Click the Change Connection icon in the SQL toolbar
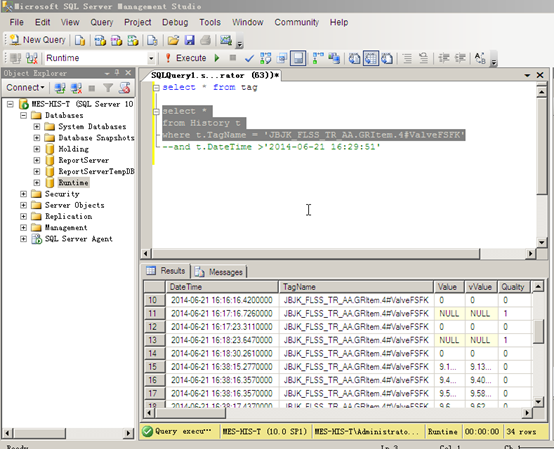 click(31, 58)
